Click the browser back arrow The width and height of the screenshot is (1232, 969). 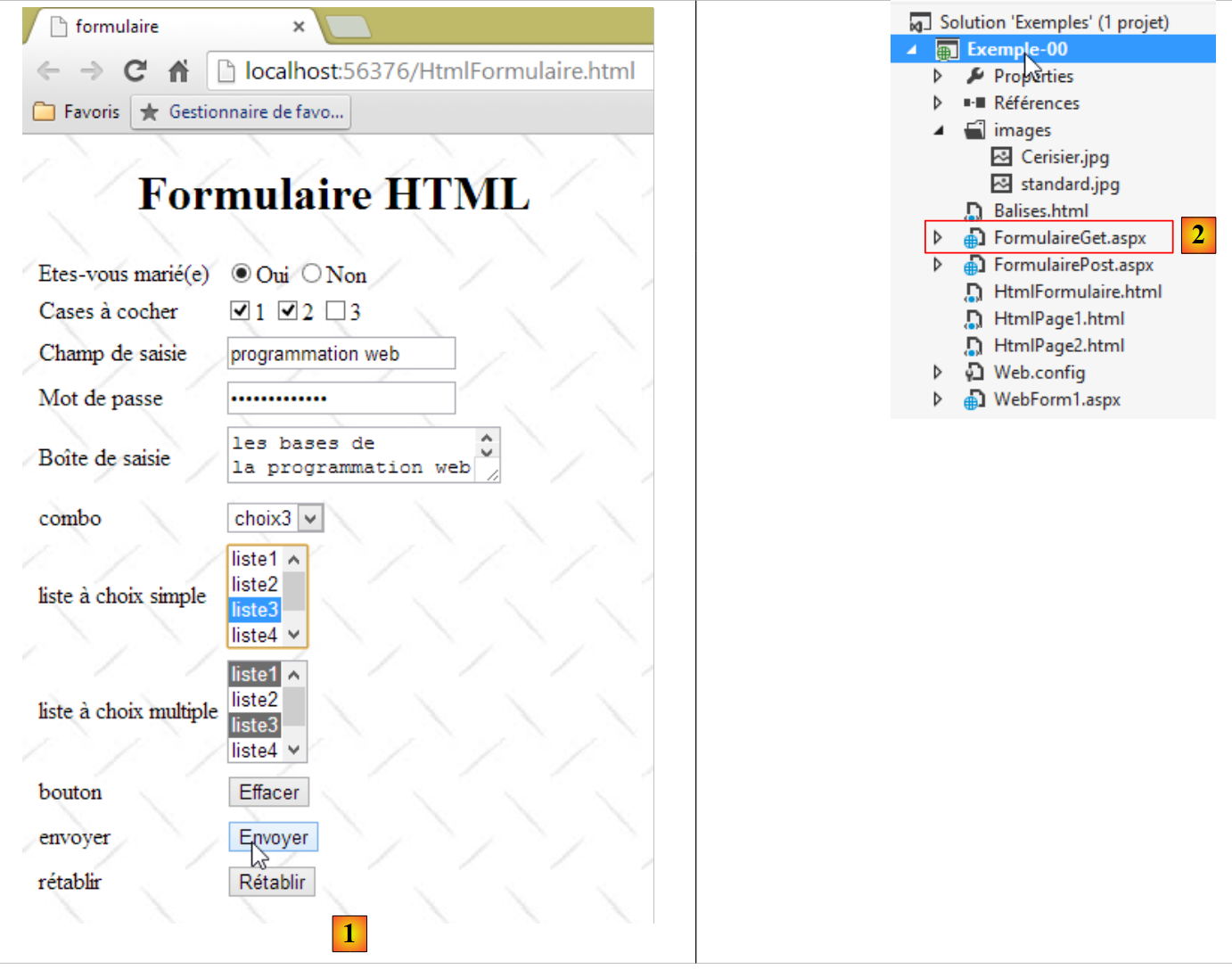point(48,70)
